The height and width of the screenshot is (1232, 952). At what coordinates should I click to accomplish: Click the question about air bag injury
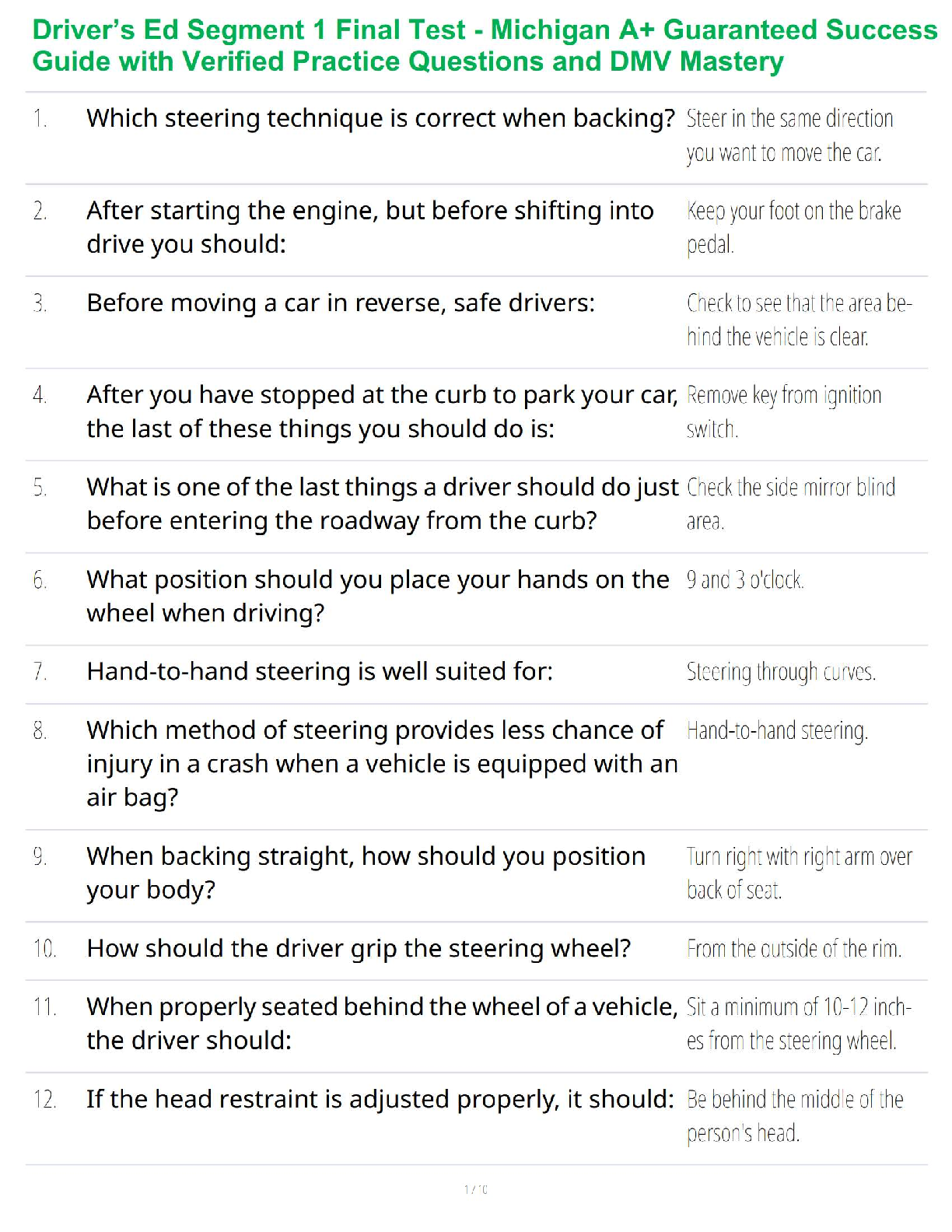coord(382,763)
